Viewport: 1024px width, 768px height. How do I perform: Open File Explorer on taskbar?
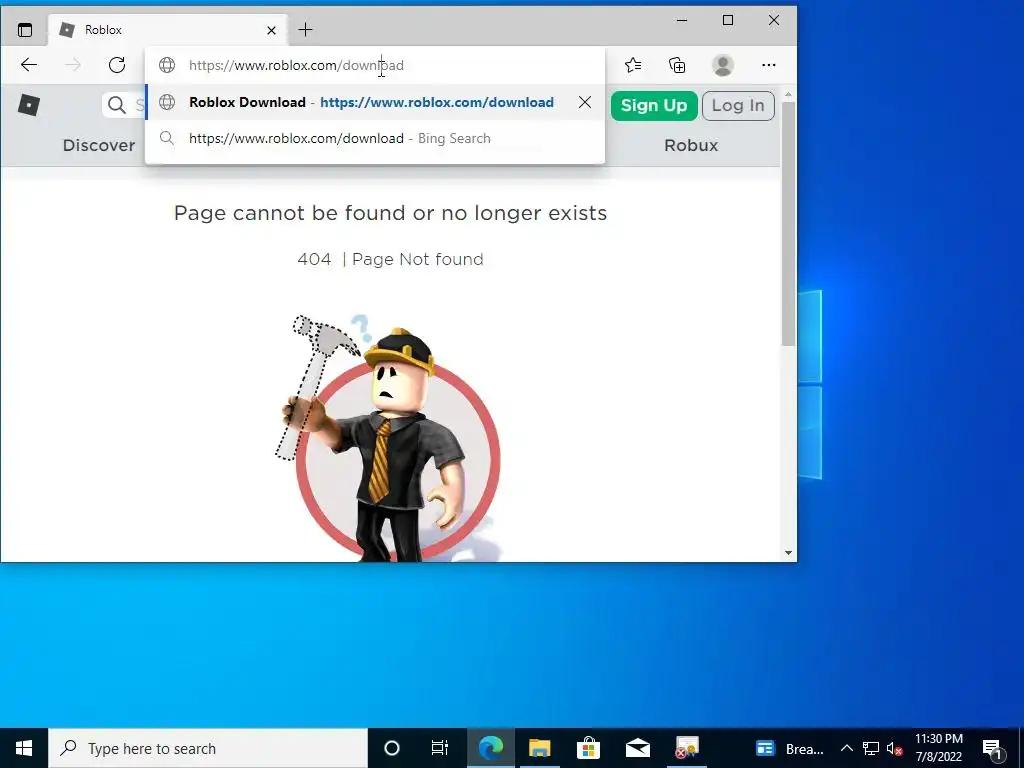coord(539,748)
